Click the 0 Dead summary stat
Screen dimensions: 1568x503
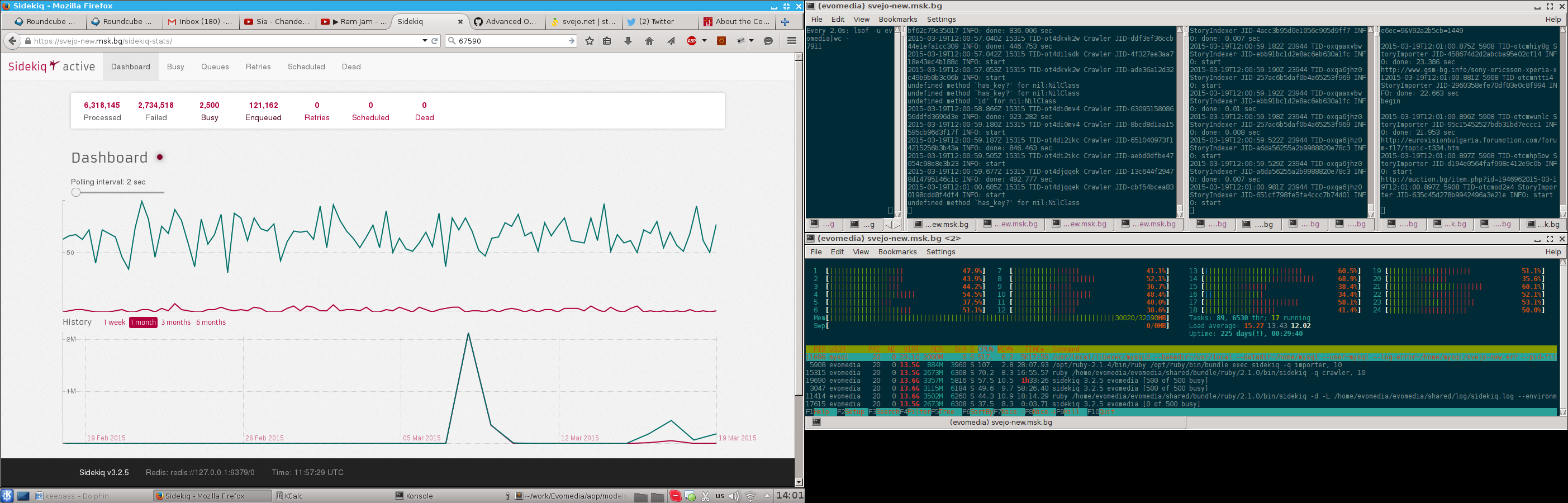click(424, 111)
